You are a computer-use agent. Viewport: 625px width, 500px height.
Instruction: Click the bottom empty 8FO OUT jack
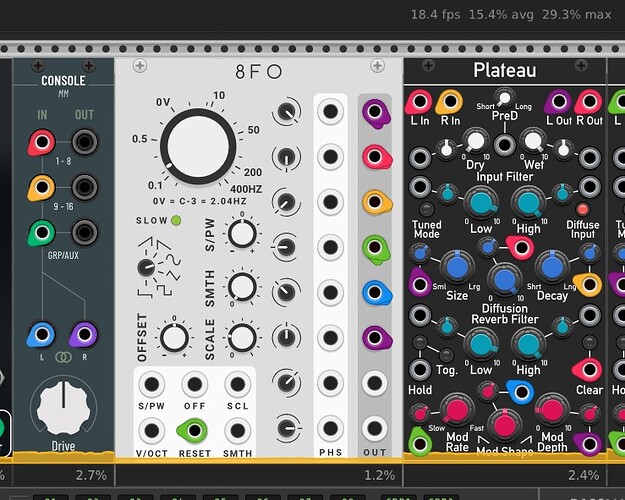coord(375,429)
